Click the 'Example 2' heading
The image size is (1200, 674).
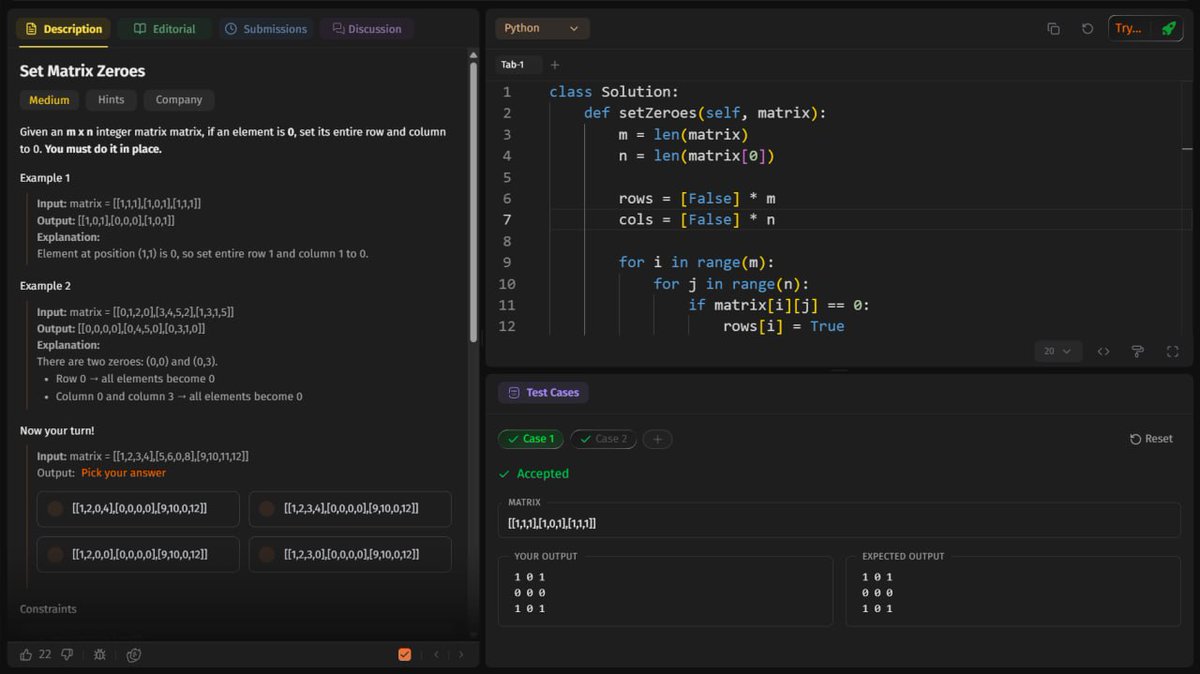45,286
